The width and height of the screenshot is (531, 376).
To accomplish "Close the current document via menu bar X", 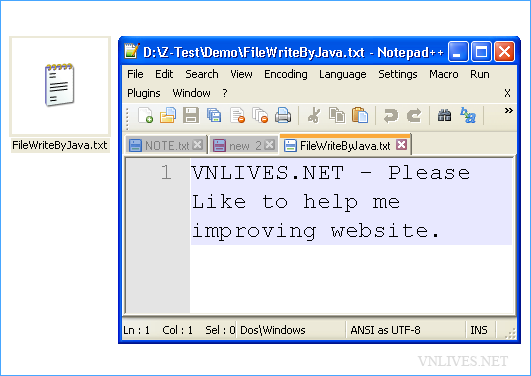I will [507, 93].
